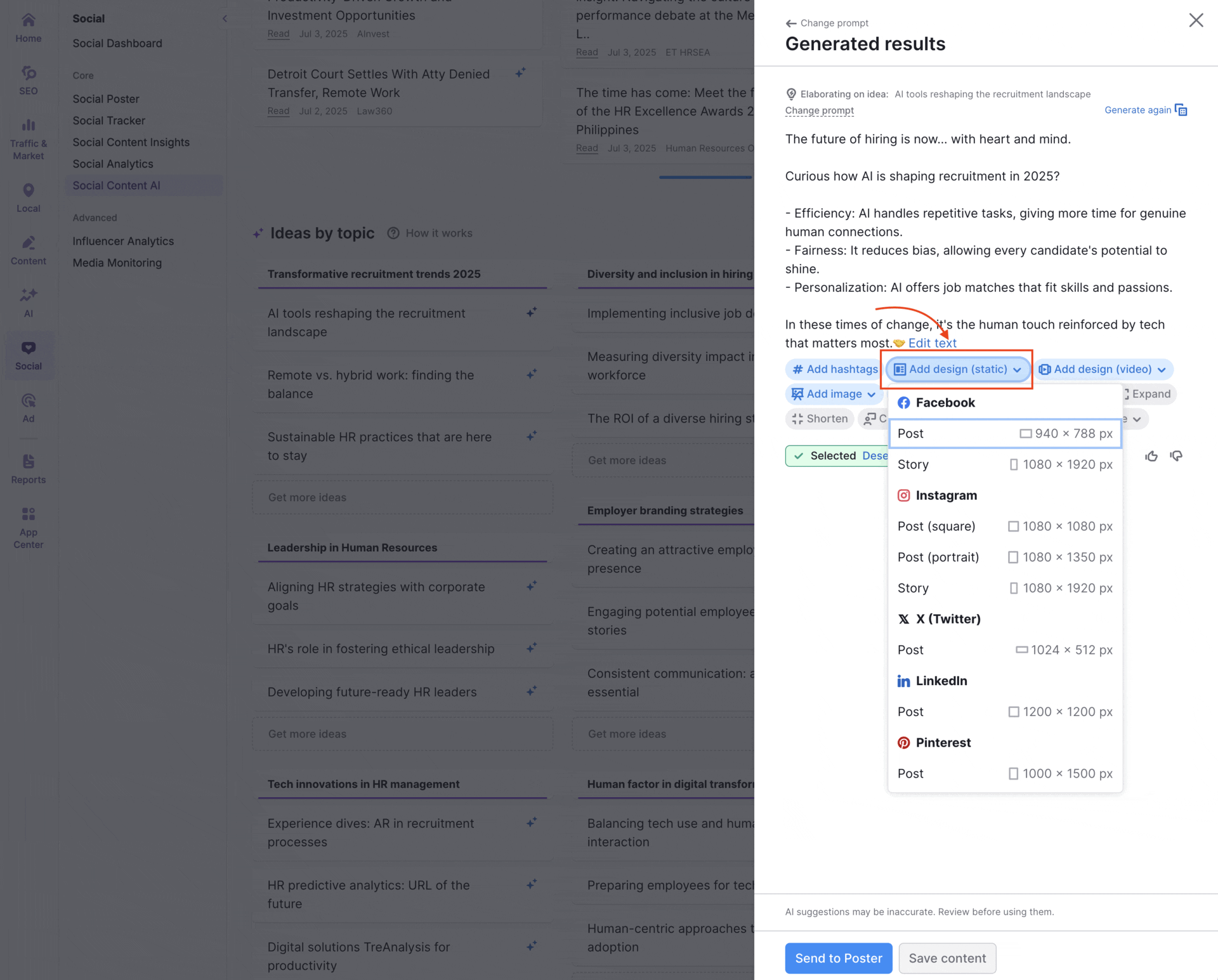
Task: Collapse the Social side menu chevron
Action: (x=225, y=18)
